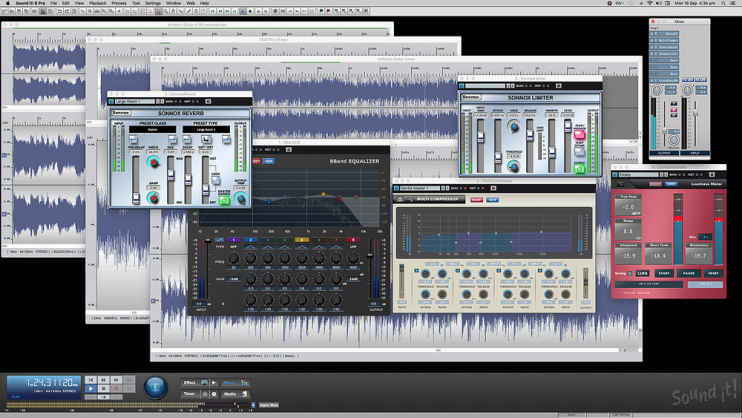Screen dimensions: 742x418
Task: Open the Preset Class dropdown in Sonnox Reverb
Action: click(153, 129)
